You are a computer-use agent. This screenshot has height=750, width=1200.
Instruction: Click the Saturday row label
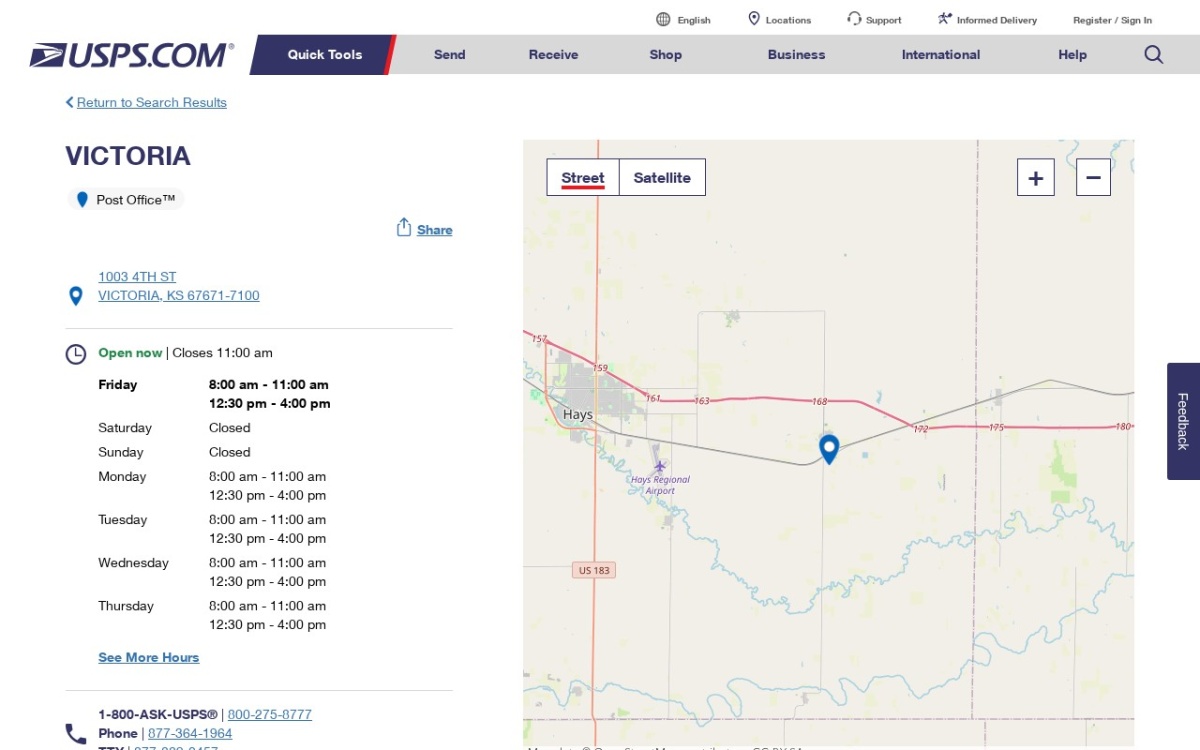(125, 427)
